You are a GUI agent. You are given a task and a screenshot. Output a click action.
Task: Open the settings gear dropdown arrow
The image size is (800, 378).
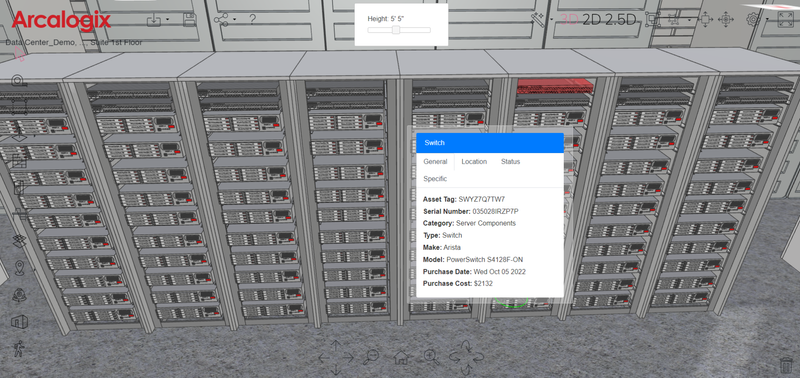click(767, 20)
